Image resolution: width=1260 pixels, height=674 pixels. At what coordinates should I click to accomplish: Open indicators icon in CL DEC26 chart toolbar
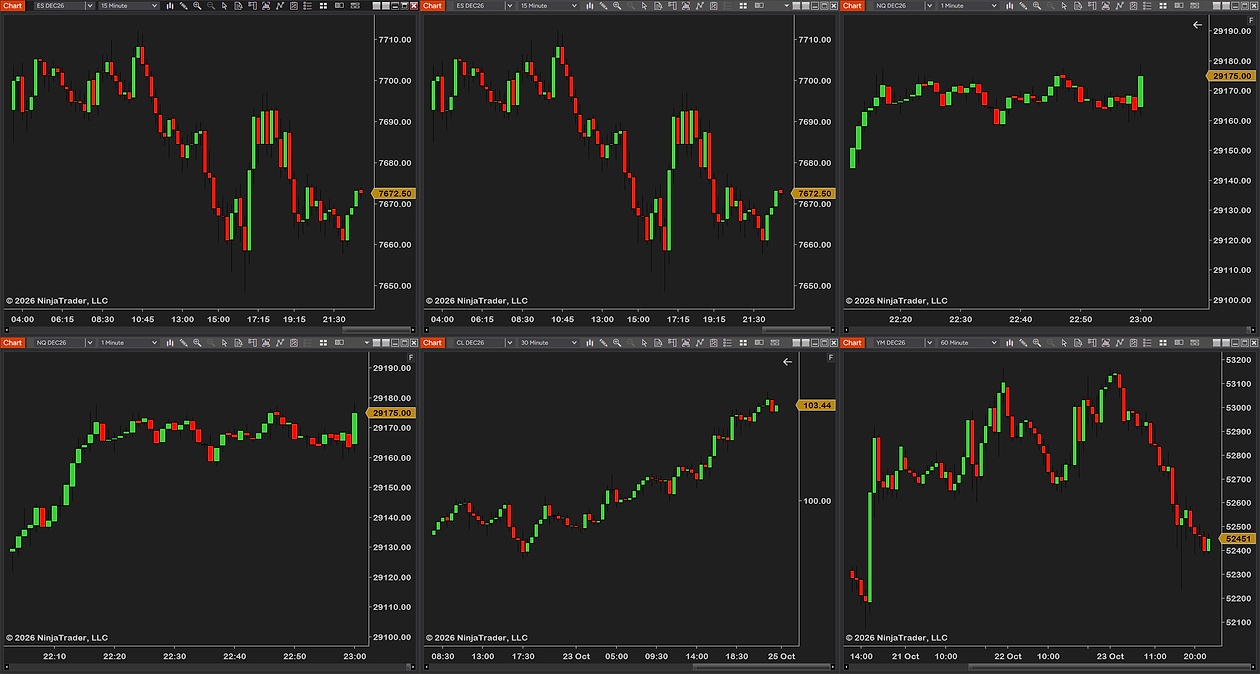tap(699, 342)
